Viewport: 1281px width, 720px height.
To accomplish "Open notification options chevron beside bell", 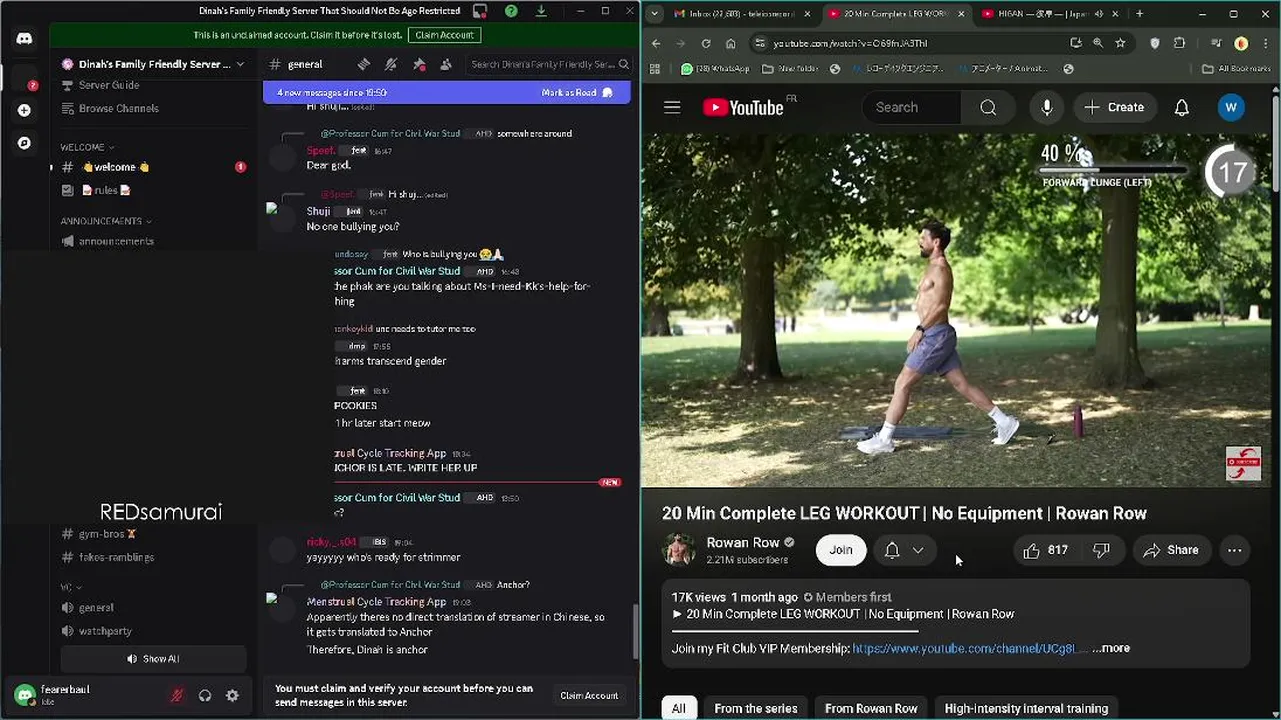I will [918, 550].
